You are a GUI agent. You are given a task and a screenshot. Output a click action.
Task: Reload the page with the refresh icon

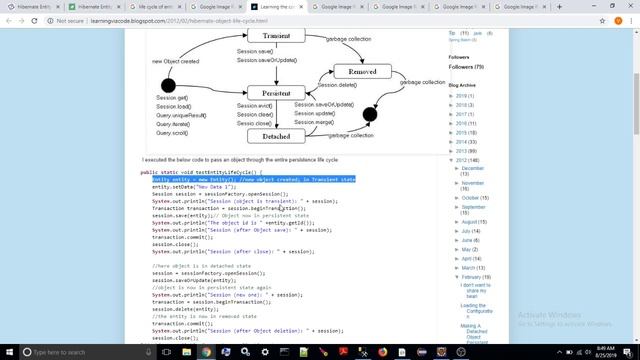click(x=34, y=21)
